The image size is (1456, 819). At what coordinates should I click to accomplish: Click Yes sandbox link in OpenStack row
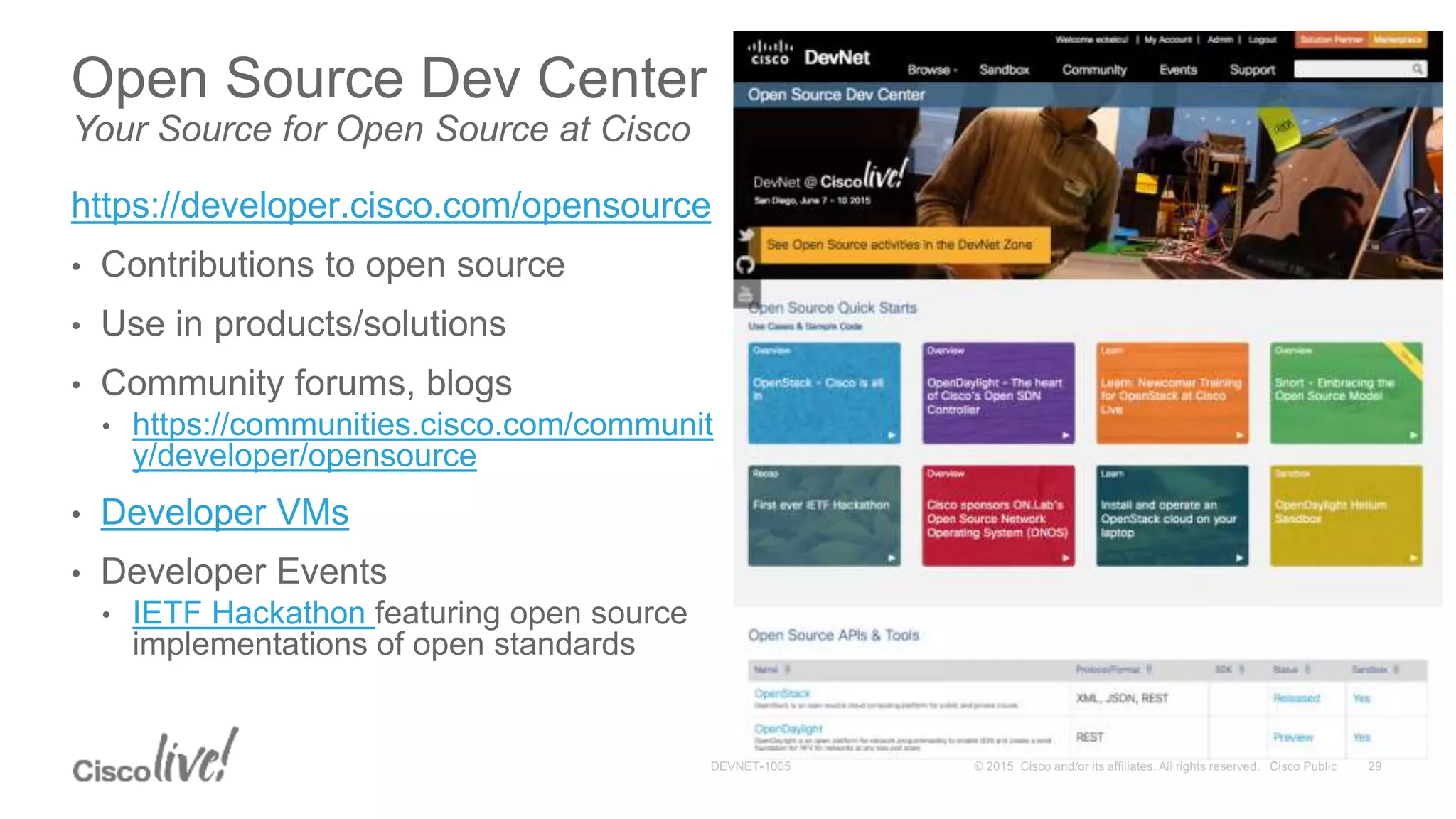pyautogui.click(x=1361, y=698)
